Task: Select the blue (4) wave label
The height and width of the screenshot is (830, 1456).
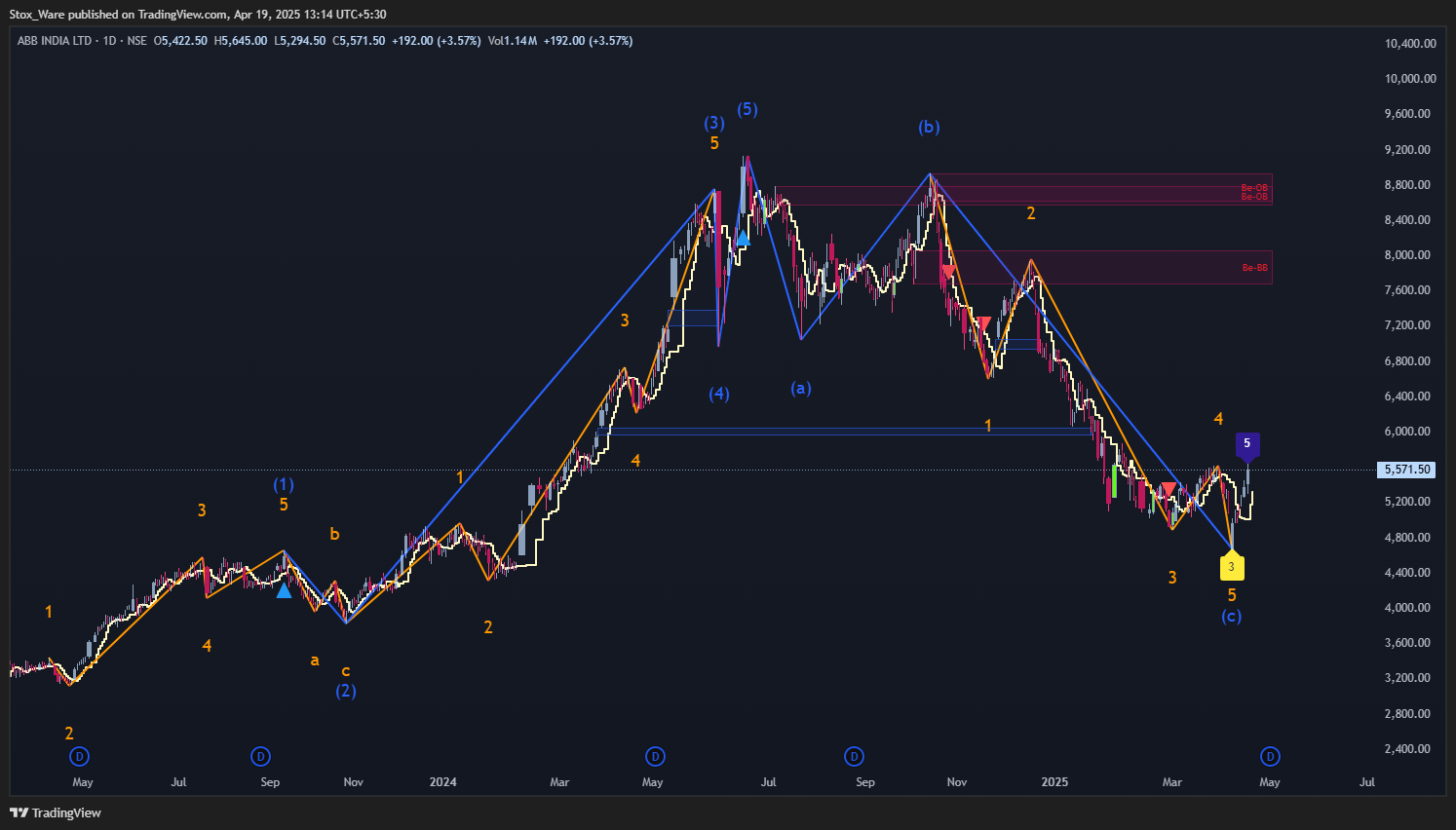Action: coord(719,394)
